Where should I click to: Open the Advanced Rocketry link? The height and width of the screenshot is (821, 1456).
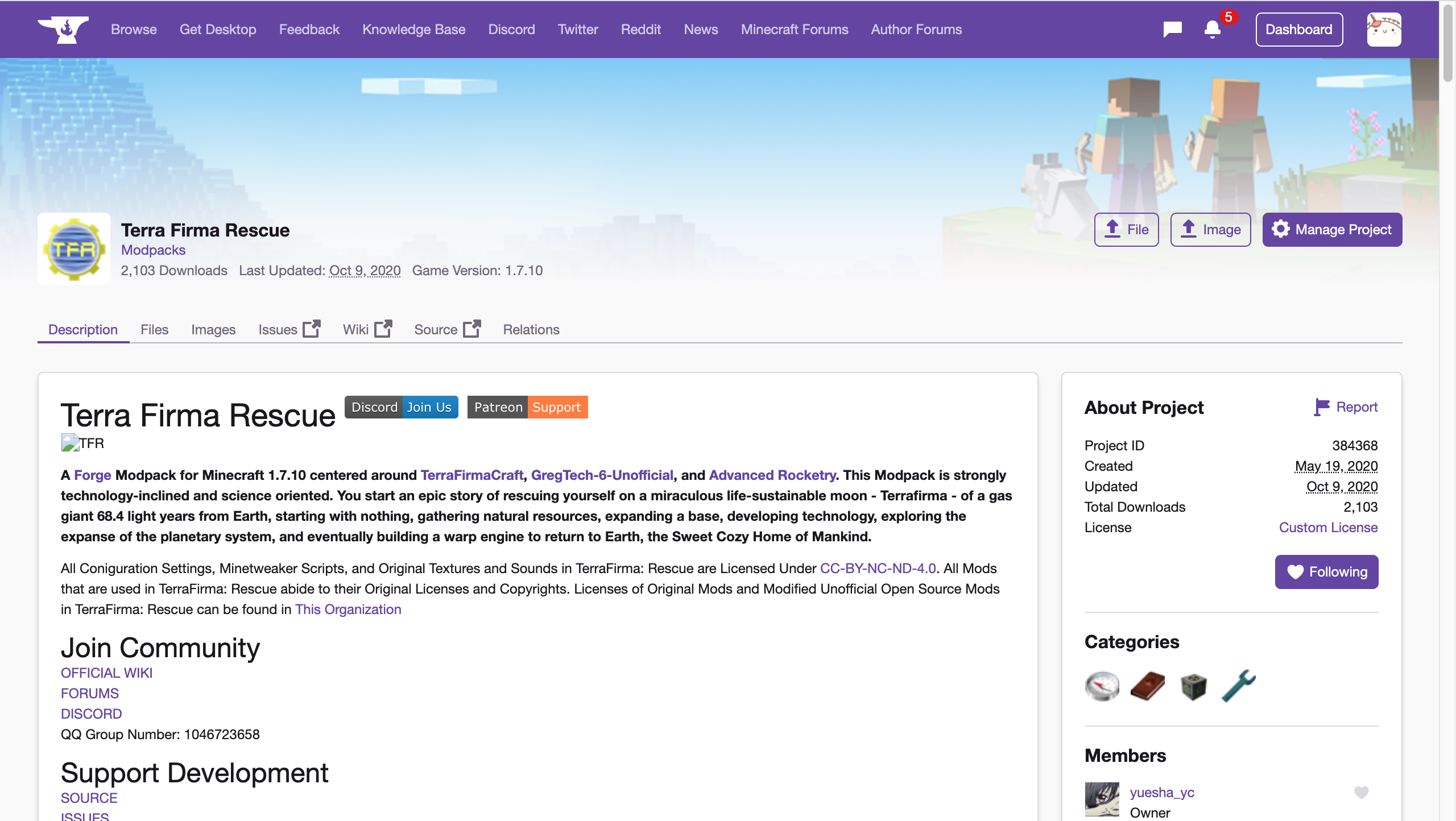pyautogui.click(x=772, y=475)
